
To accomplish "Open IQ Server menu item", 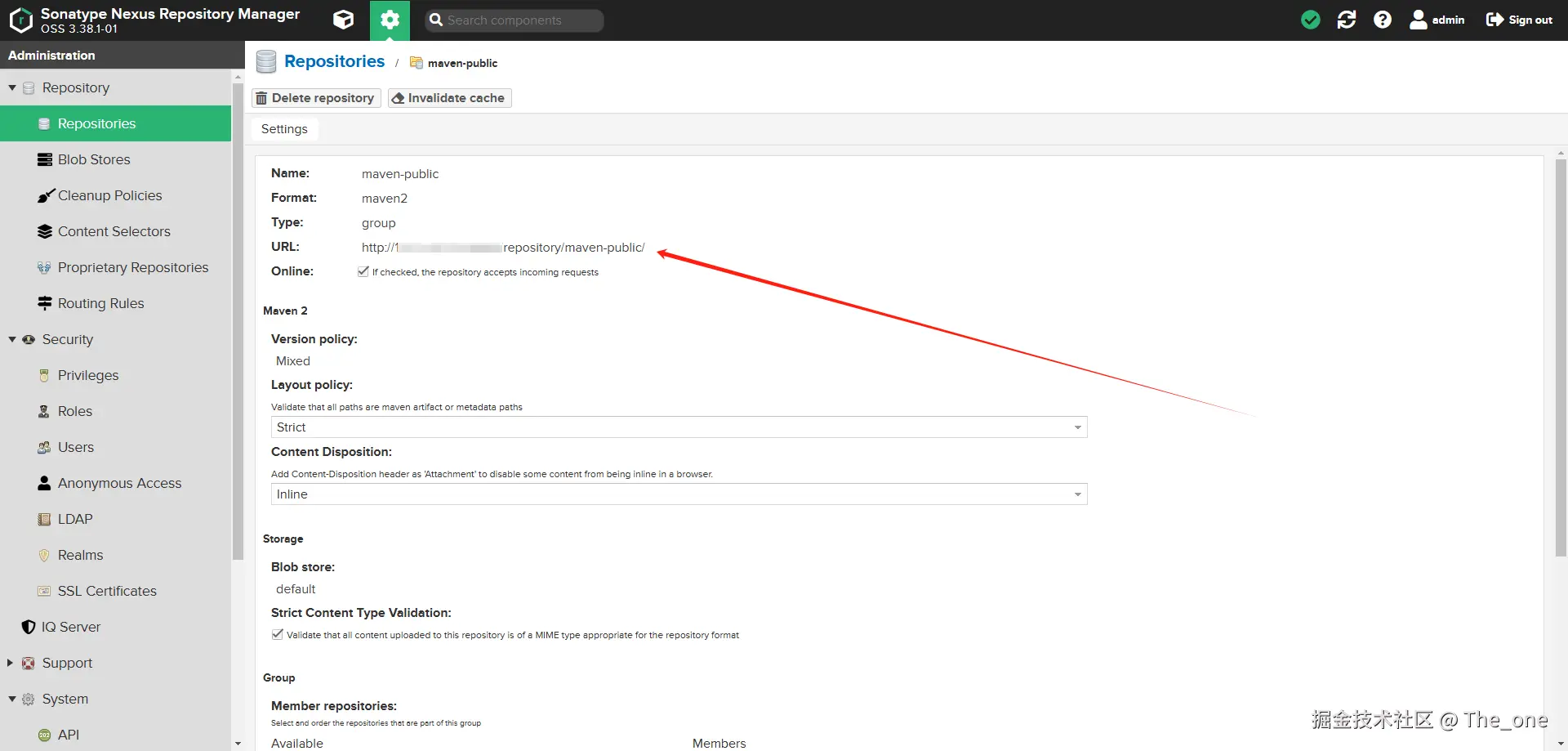I will 115,627.
